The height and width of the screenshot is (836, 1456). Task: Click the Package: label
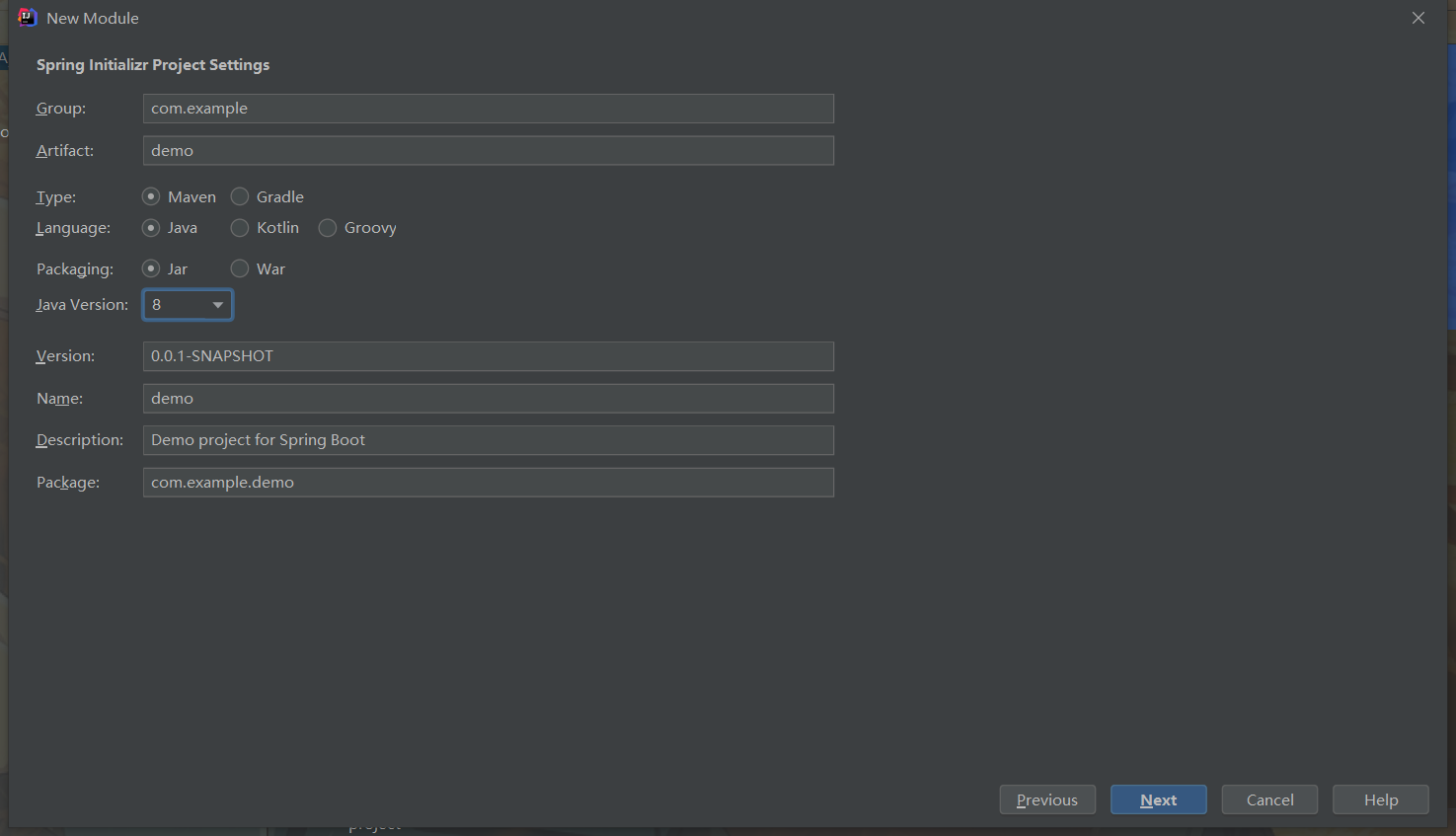[x=68, y=483]
